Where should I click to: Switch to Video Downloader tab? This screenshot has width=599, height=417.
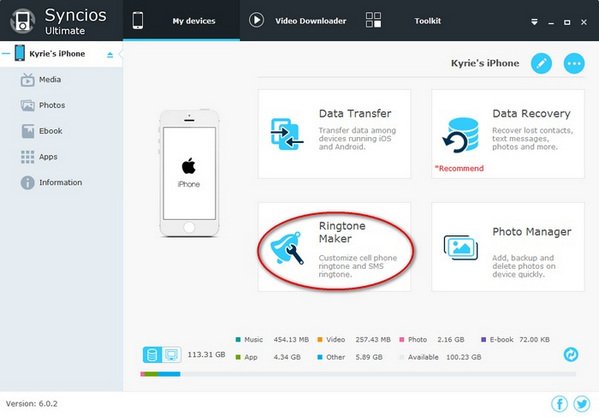(x=298, y=21)
